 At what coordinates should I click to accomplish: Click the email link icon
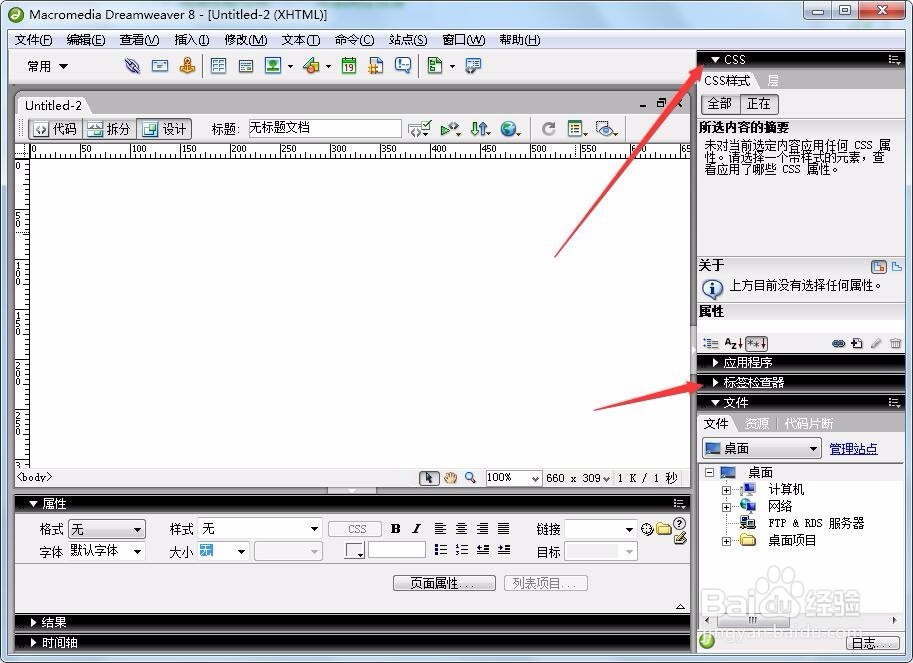pos(160,66)
